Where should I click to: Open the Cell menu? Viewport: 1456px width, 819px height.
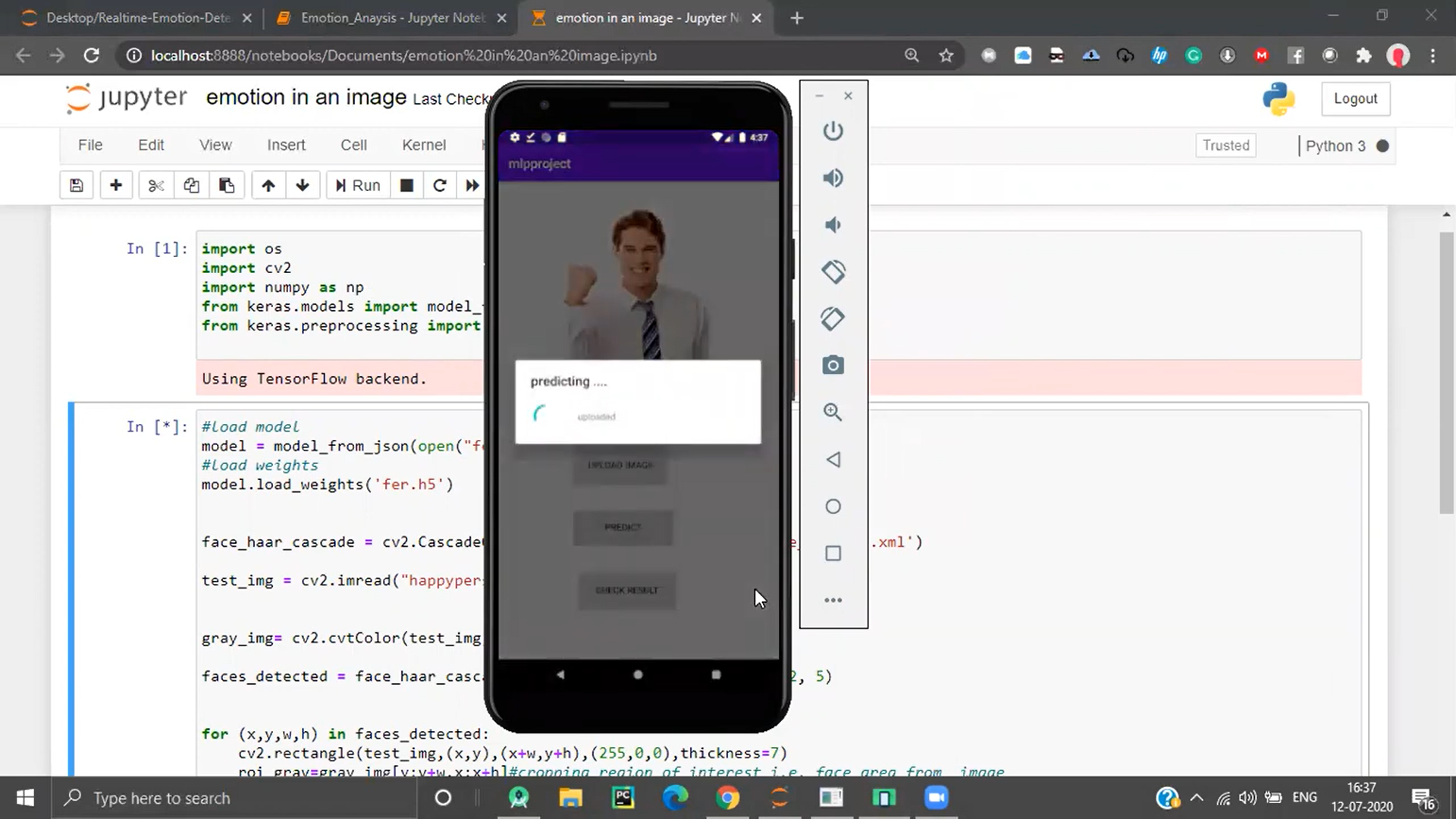[353, 145]
